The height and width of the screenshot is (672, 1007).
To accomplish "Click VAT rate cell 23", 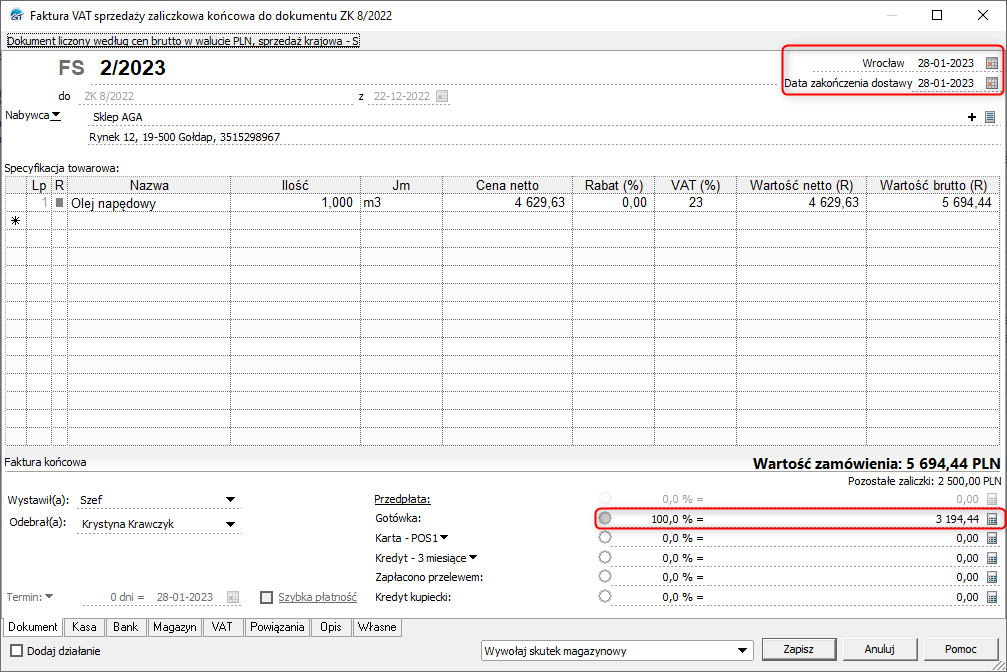I will (x=696, y=203).
